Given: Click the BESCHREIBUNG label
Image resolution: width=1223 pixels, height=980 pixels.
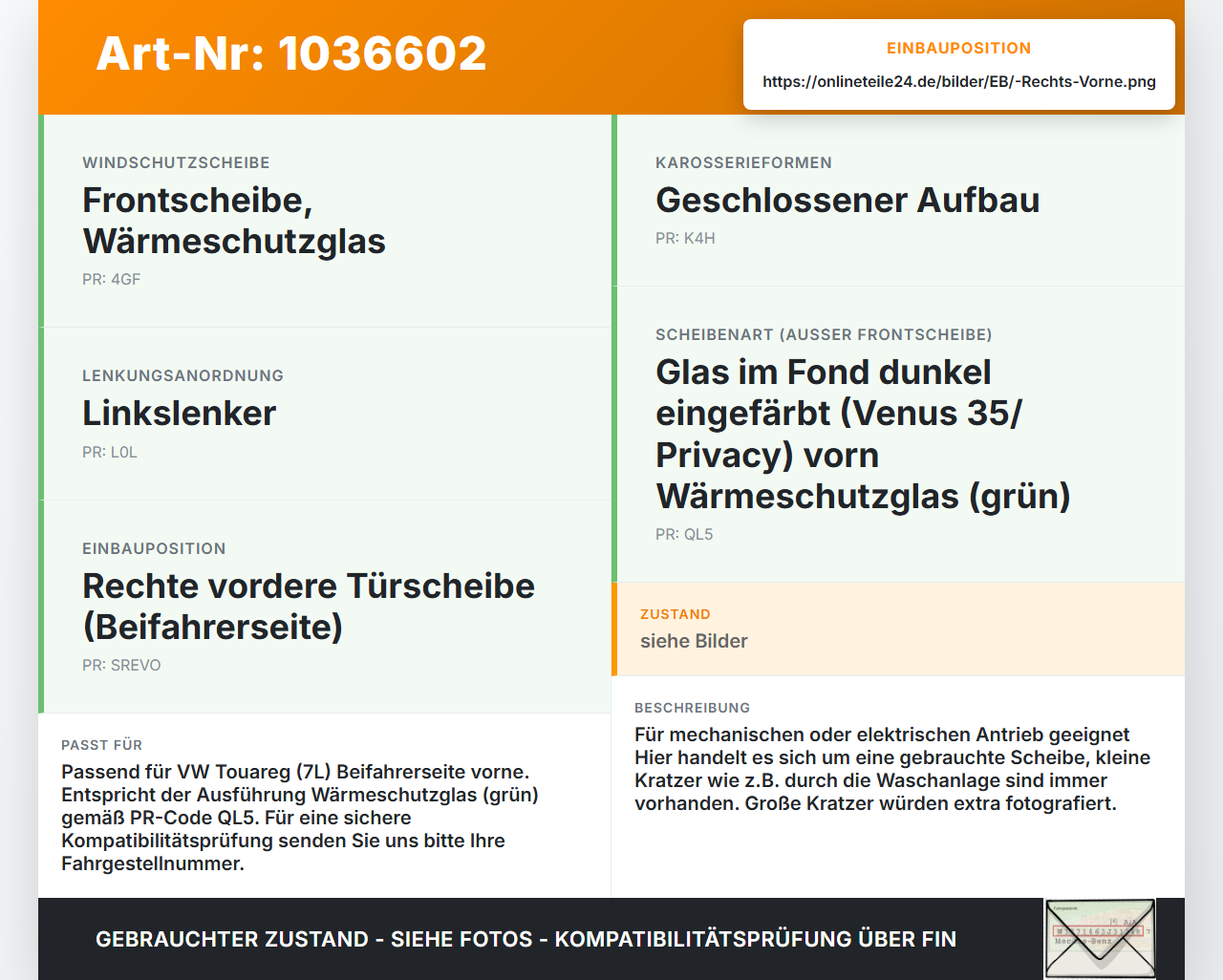Looking at the screenshot, I should coord(692,708).
